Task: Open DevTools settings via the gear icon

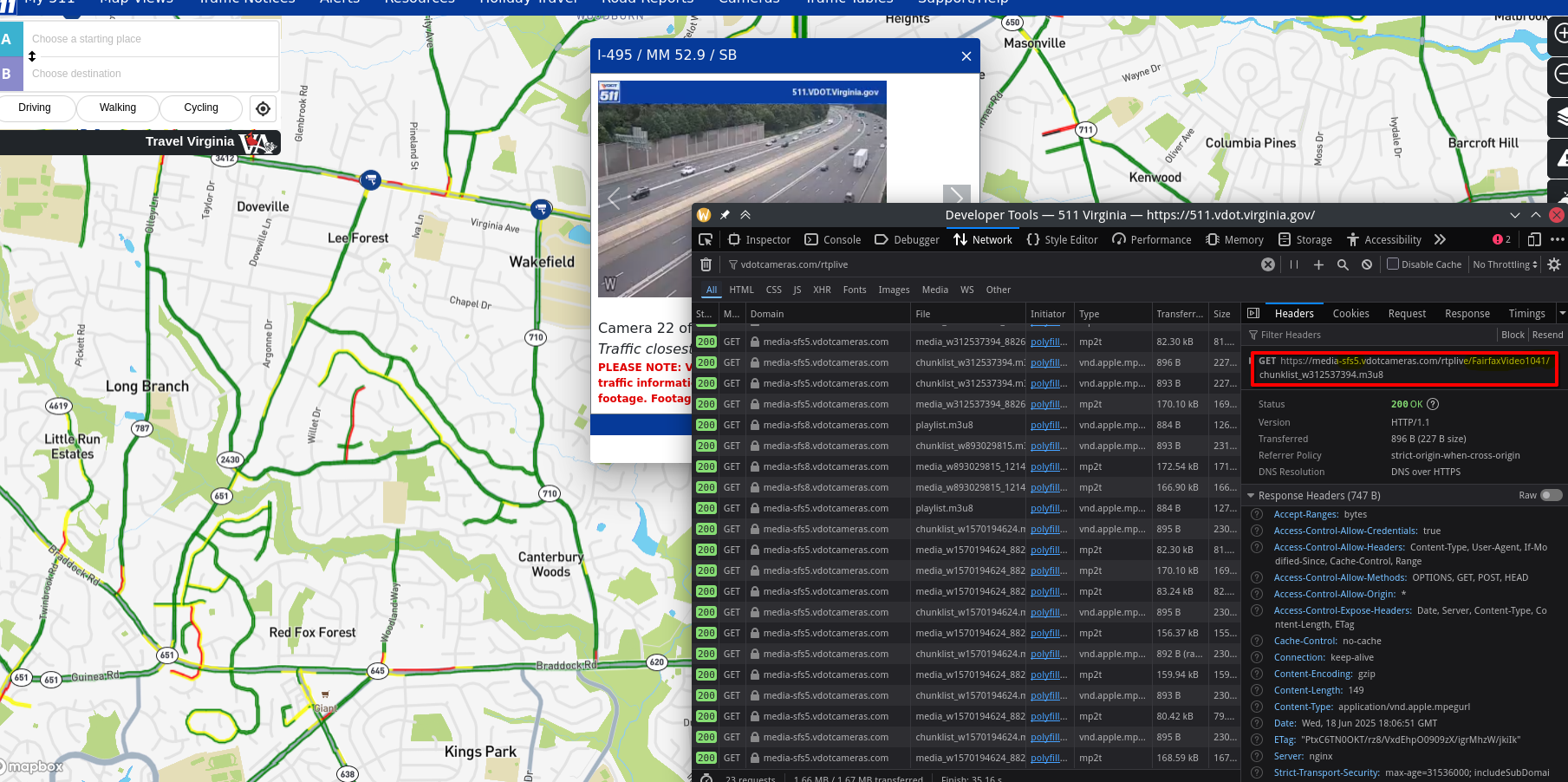Action: pos(1553,264)
